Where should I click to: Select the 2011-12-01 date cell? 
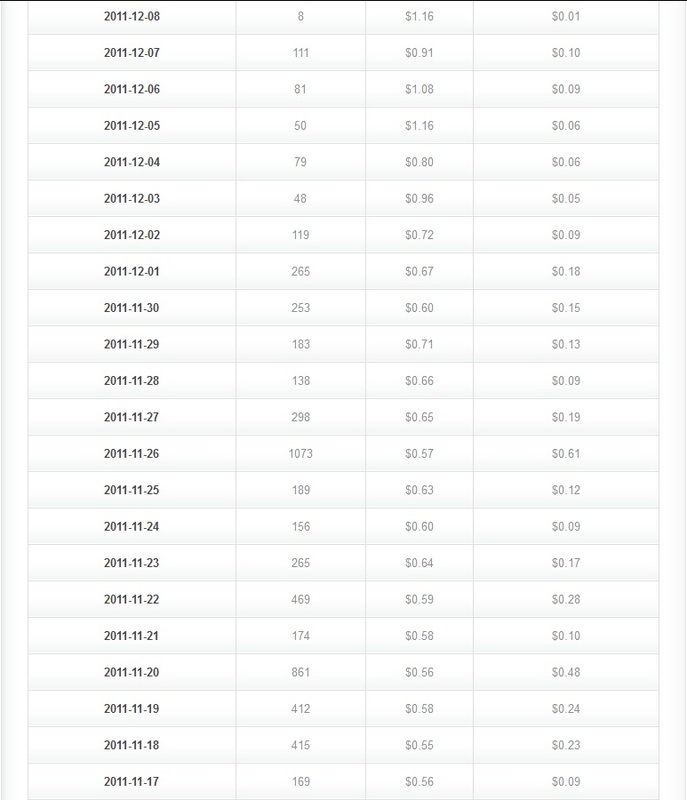point(132,271)
